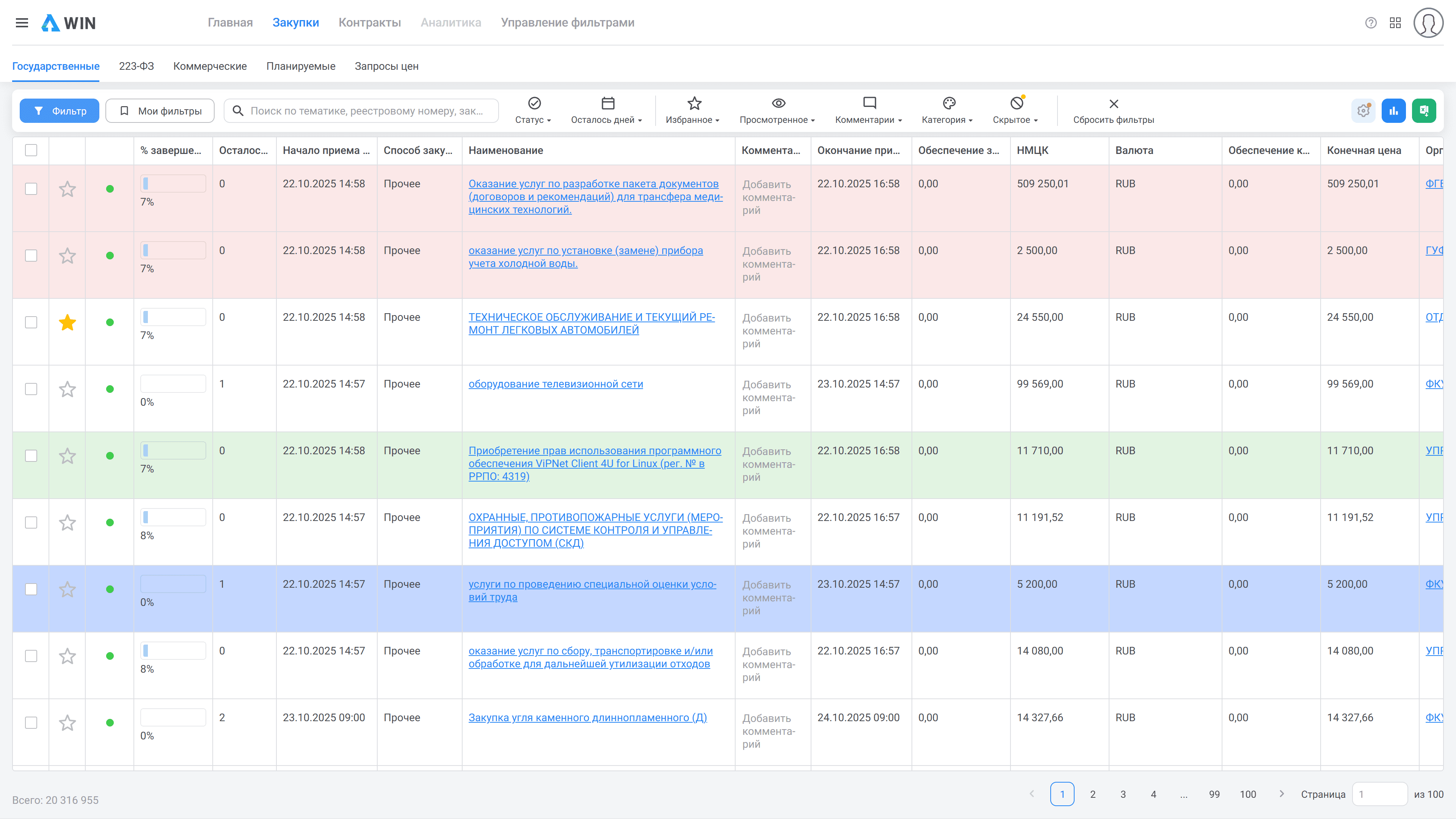Switch to the 223-ФЗ tab
This screenshot has height=819, width=1456.
[136, 66]
